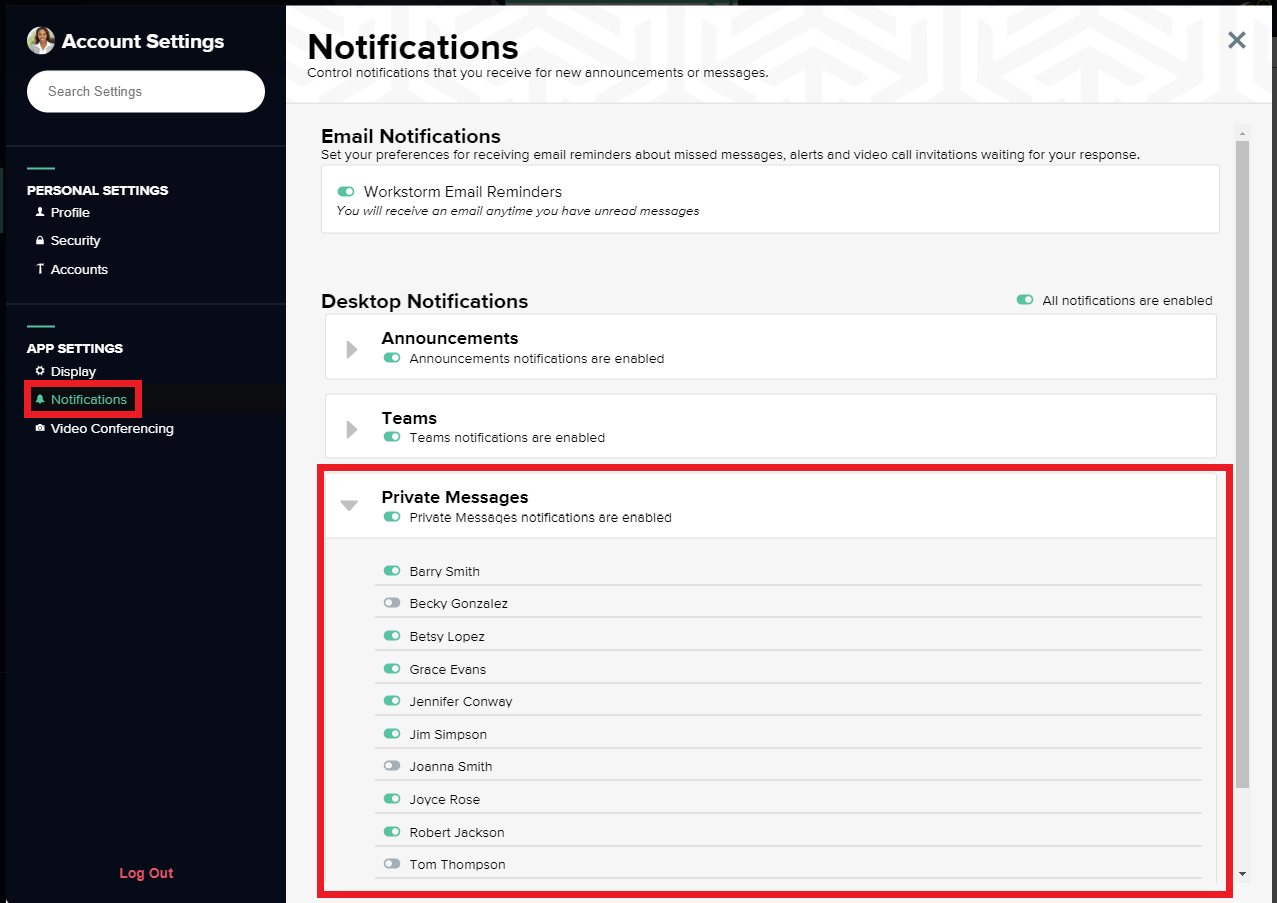This screenshot has width=1277, height=903.
Task: Click the Display gear icon
Action: (40, 371)
